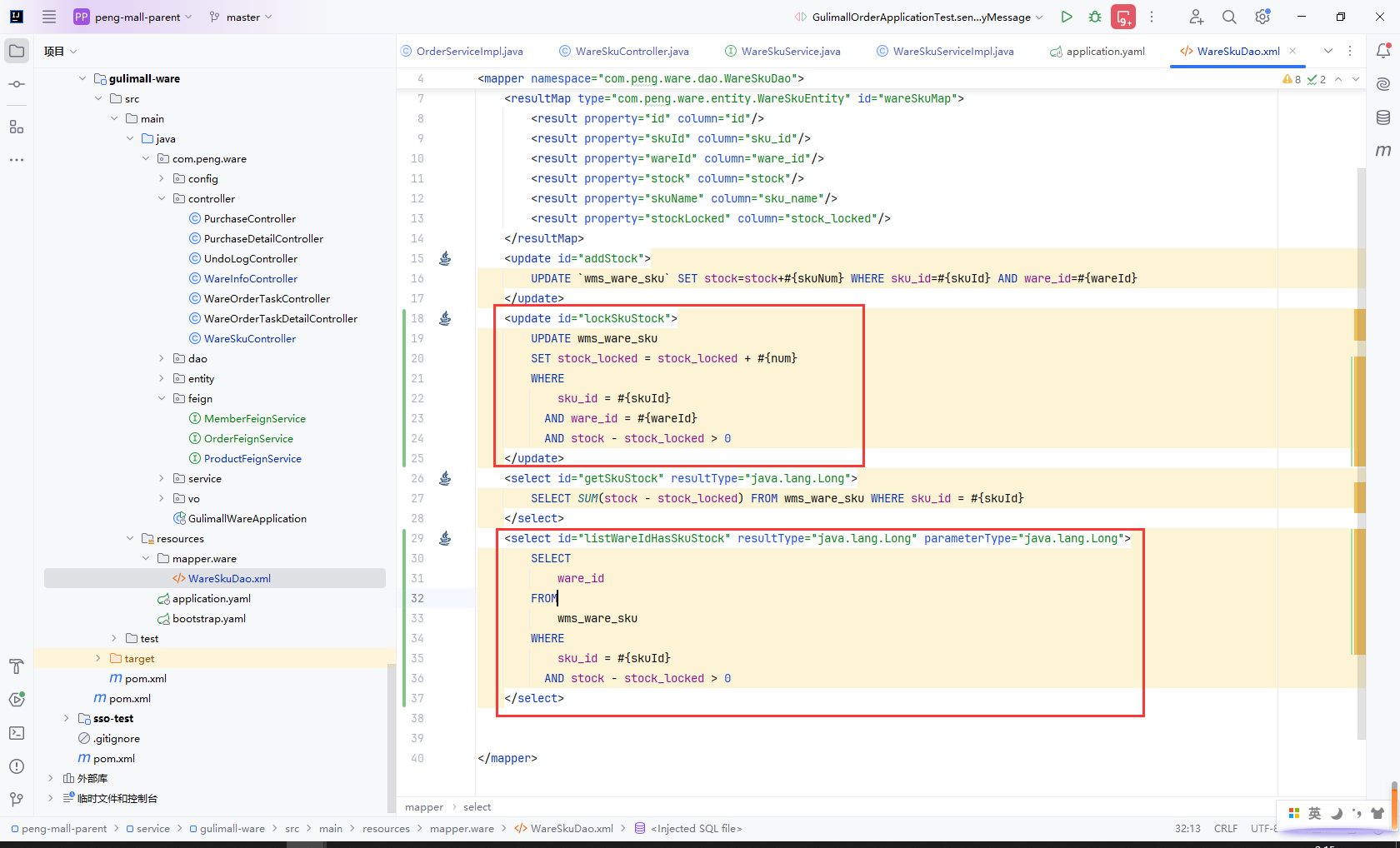Open the run configuration dropdown
This screenshot has height=848, width=1400.
click(918, 17)
